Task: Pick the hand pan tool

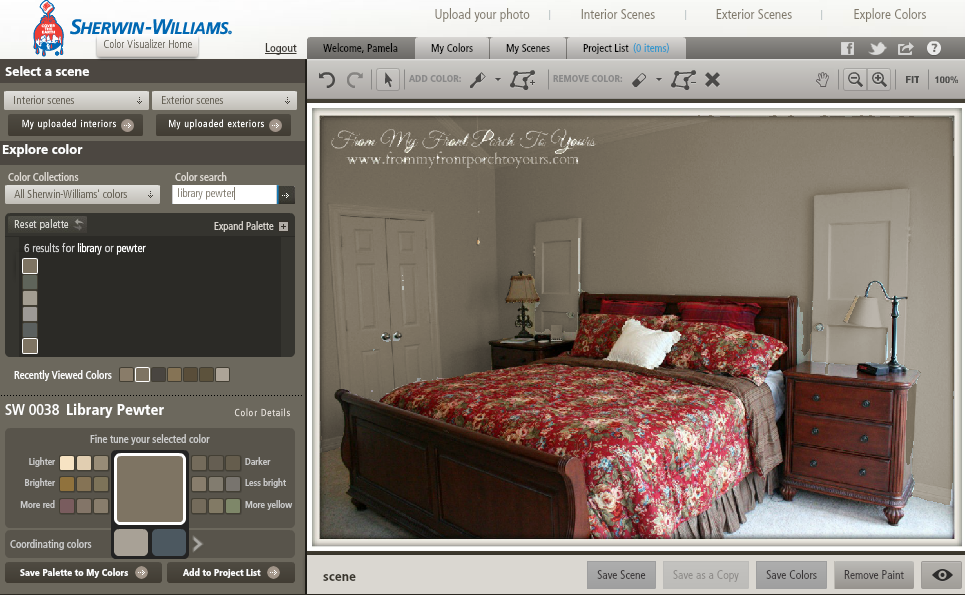Action: click(x=822, y=79)
